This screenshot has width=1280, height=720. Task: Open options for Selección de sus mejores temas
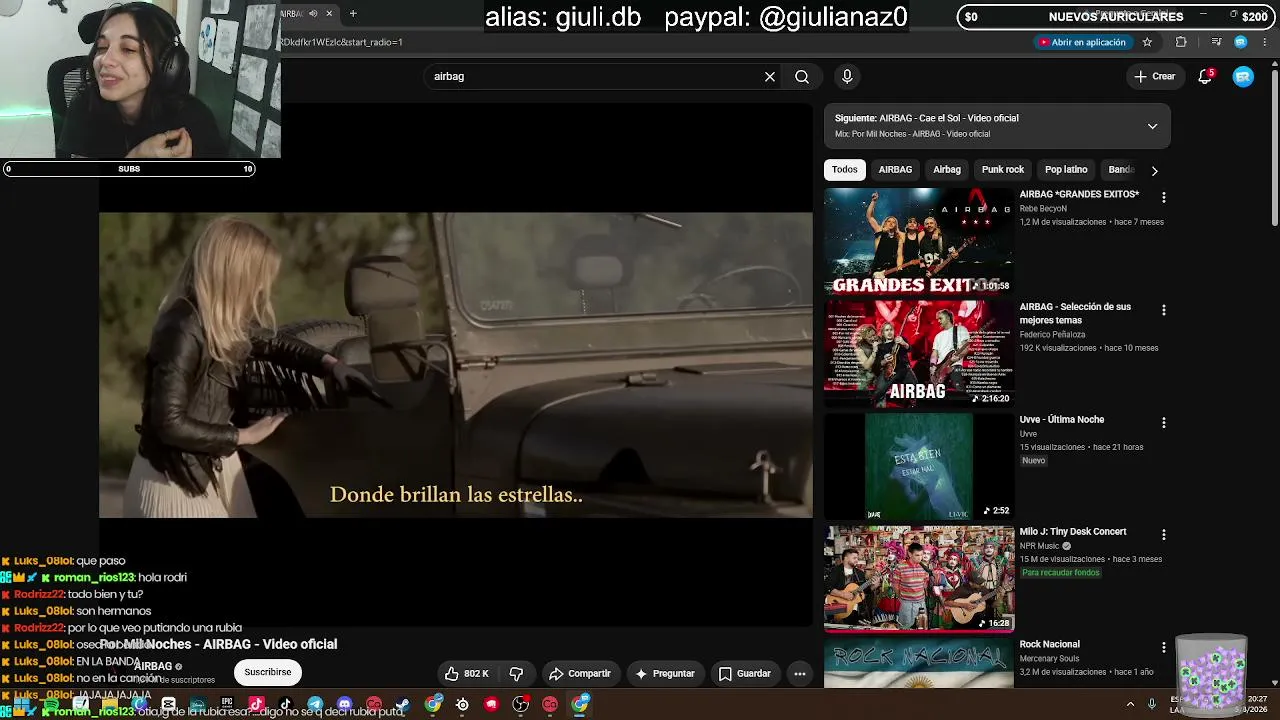pos(1163,311)
